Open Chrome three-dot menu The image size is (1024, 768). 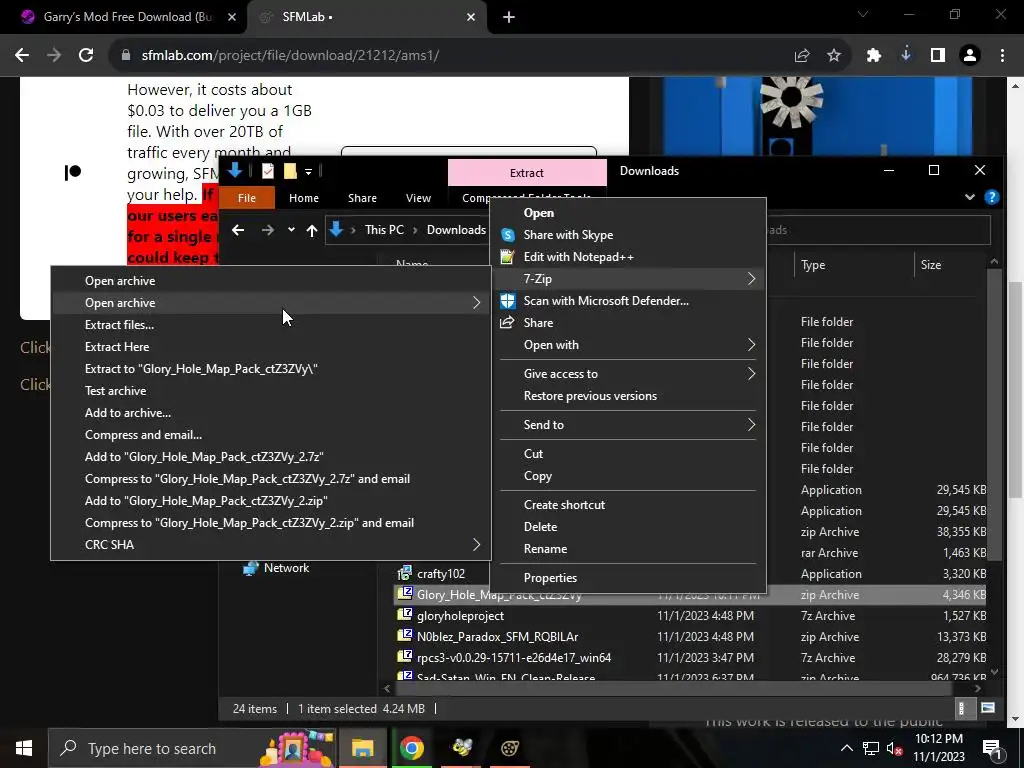(x=1002, y=56)
